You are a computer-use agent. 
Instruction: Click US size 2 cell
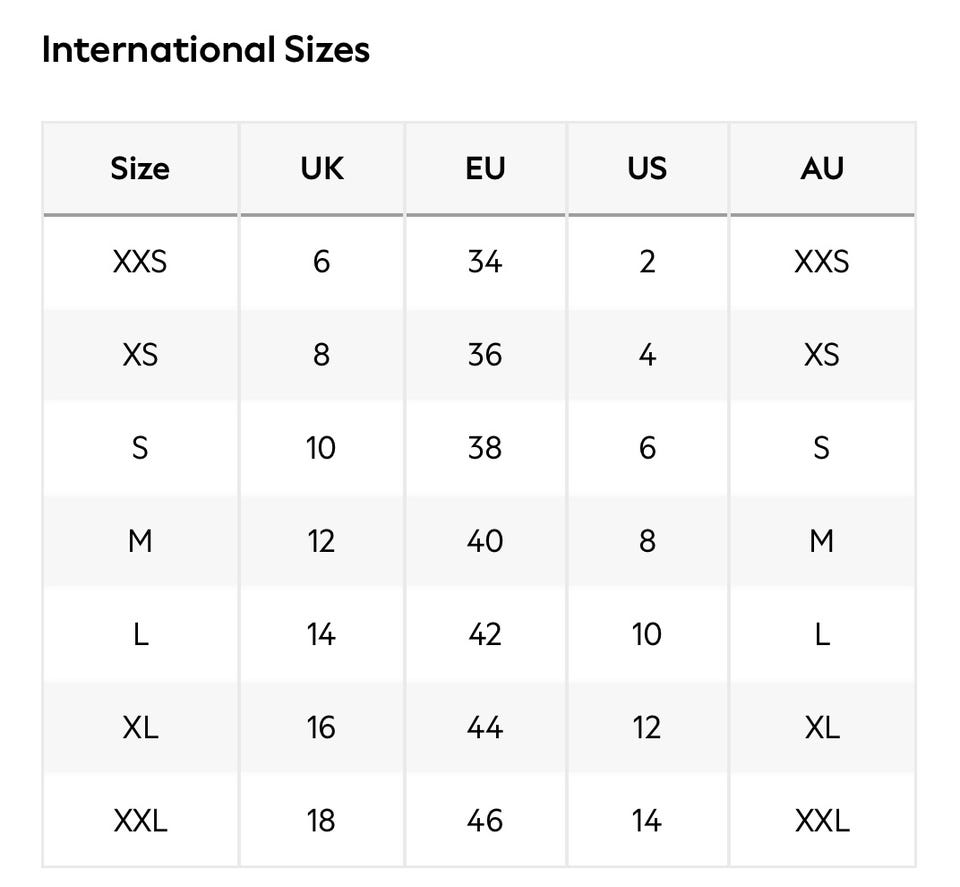point(647,262)
